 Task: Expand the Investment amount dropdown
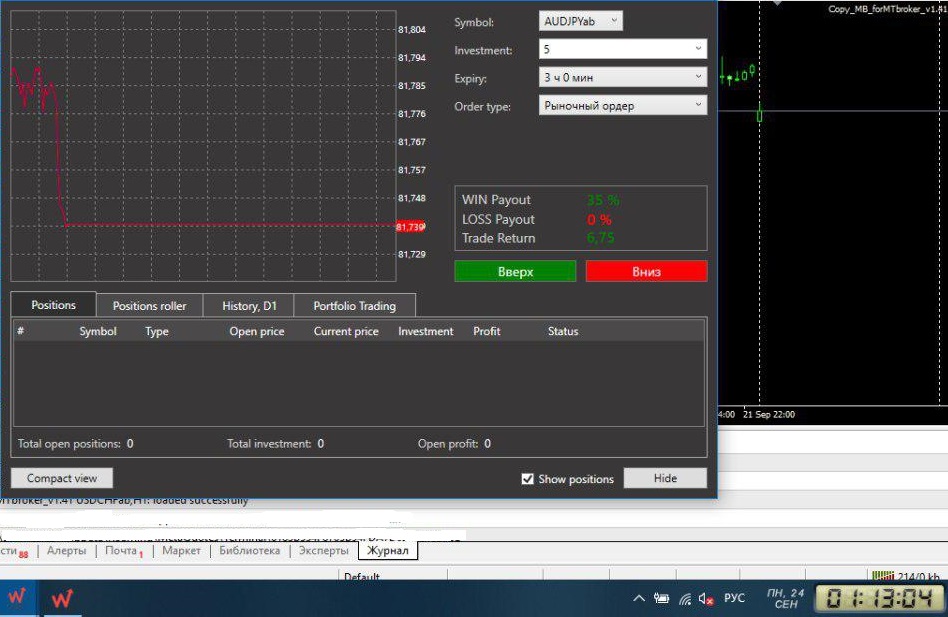click(622, 49)
